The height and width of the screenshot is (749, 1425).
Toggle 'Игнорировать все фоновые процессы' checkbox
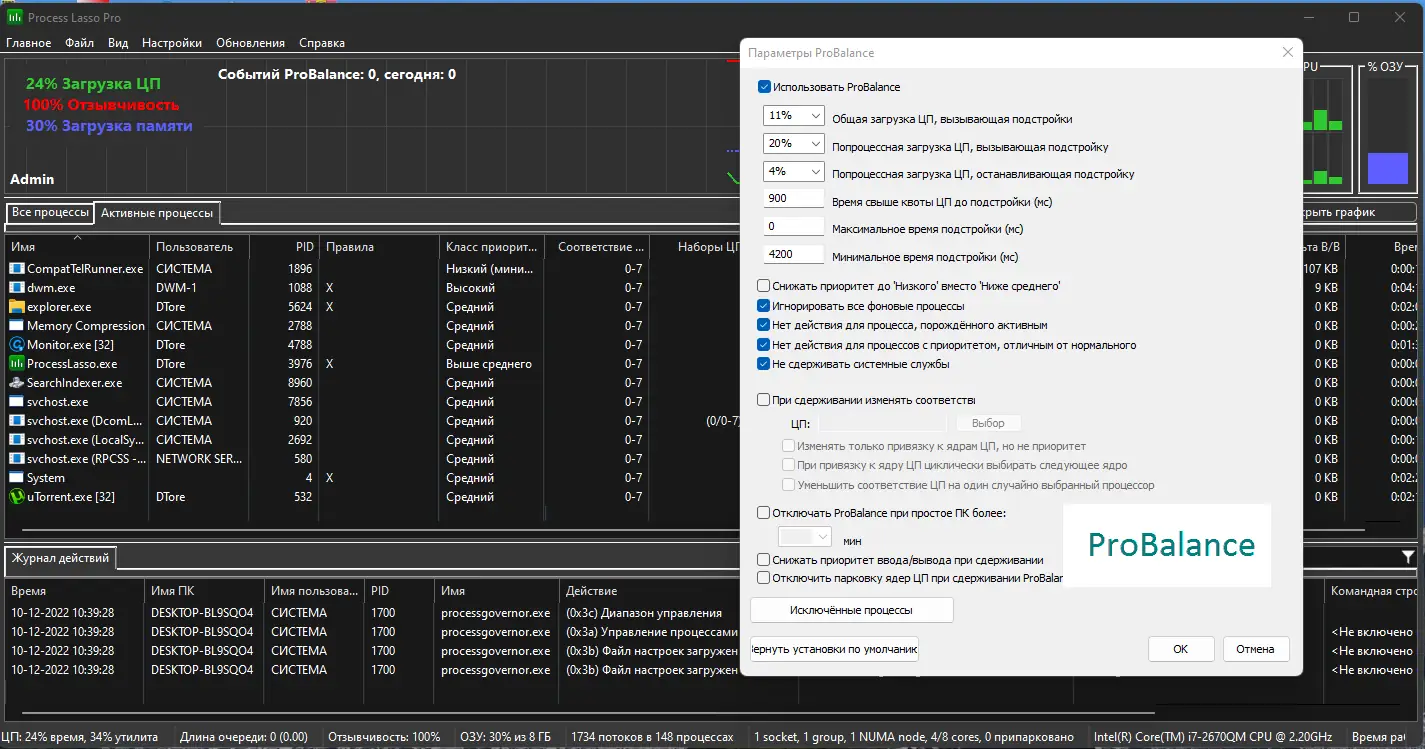765,306
